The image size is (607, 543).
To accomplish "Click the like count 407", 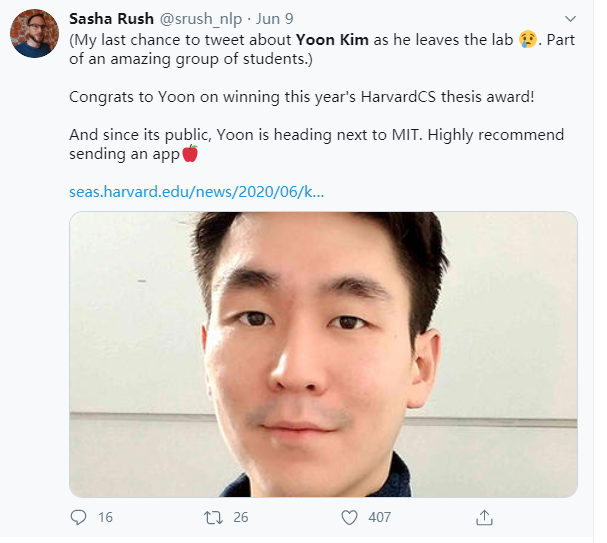I will point(379,517).
